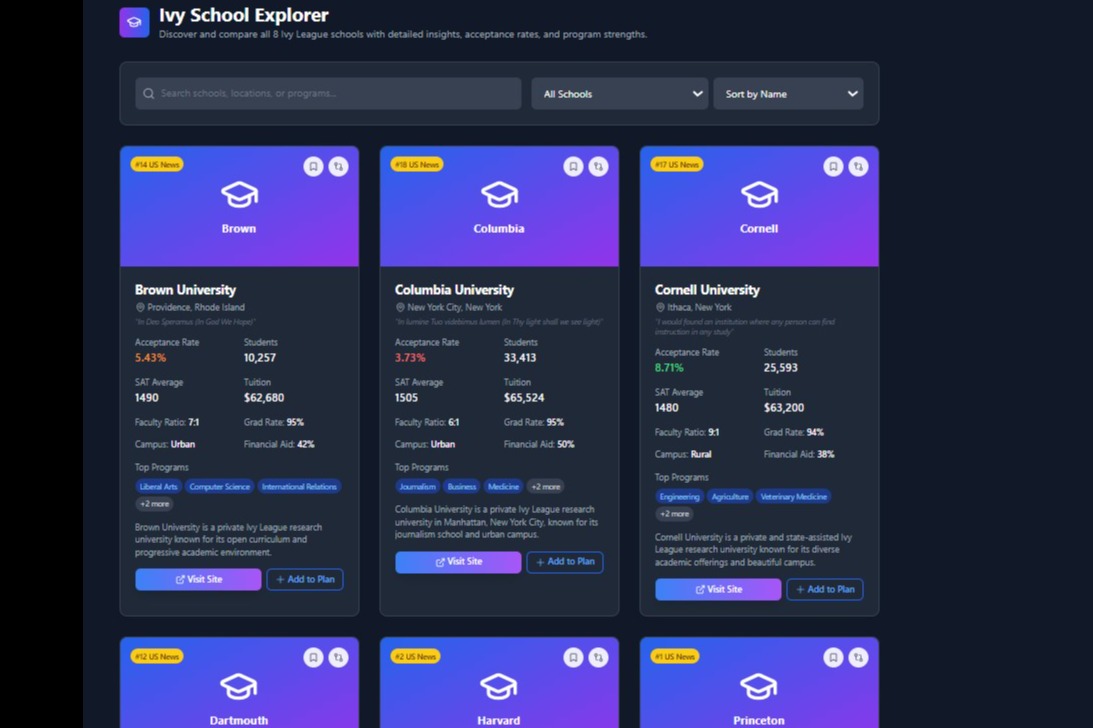Click compare icon on Brown card
The width and height of the screenshot is (1093, 728).
tap(338, 166)
